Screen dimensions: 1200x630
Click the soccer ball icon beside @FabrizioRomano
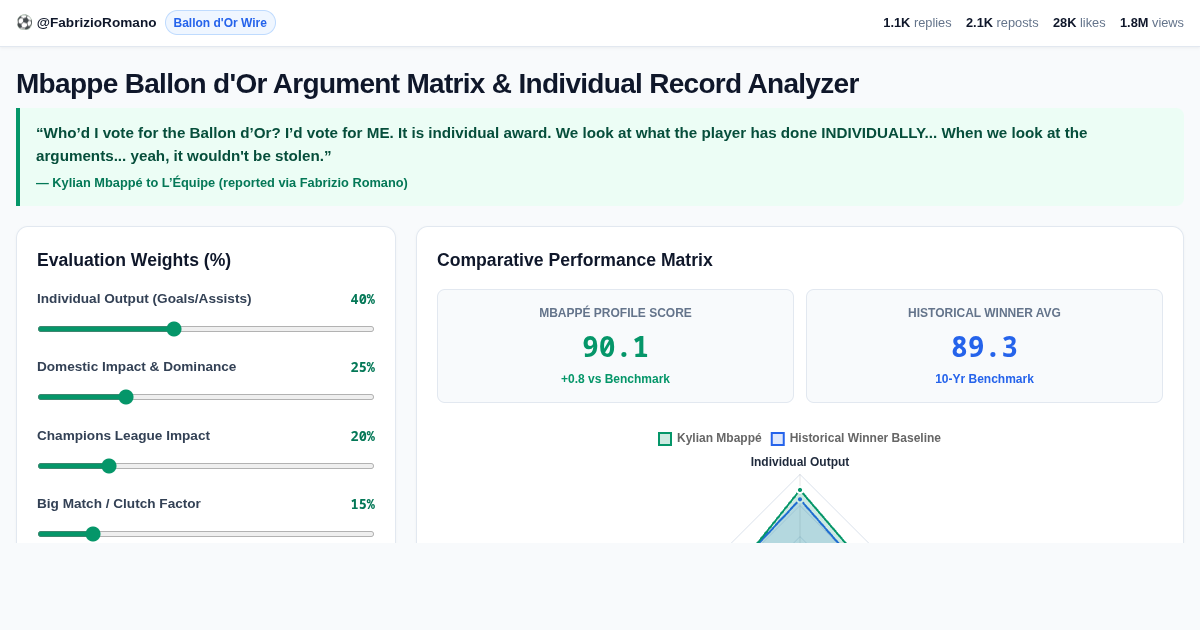(x=24, y=22)
